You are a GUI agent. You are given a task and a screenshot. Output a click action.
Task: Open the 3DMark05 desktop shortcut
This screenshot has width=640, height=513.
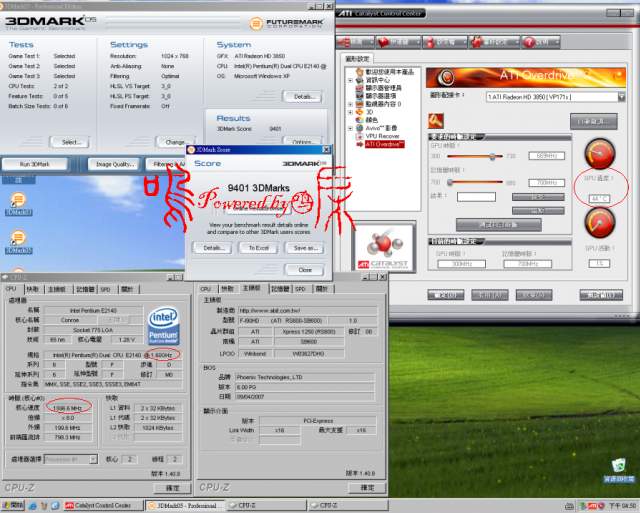[x=18, y=242]
